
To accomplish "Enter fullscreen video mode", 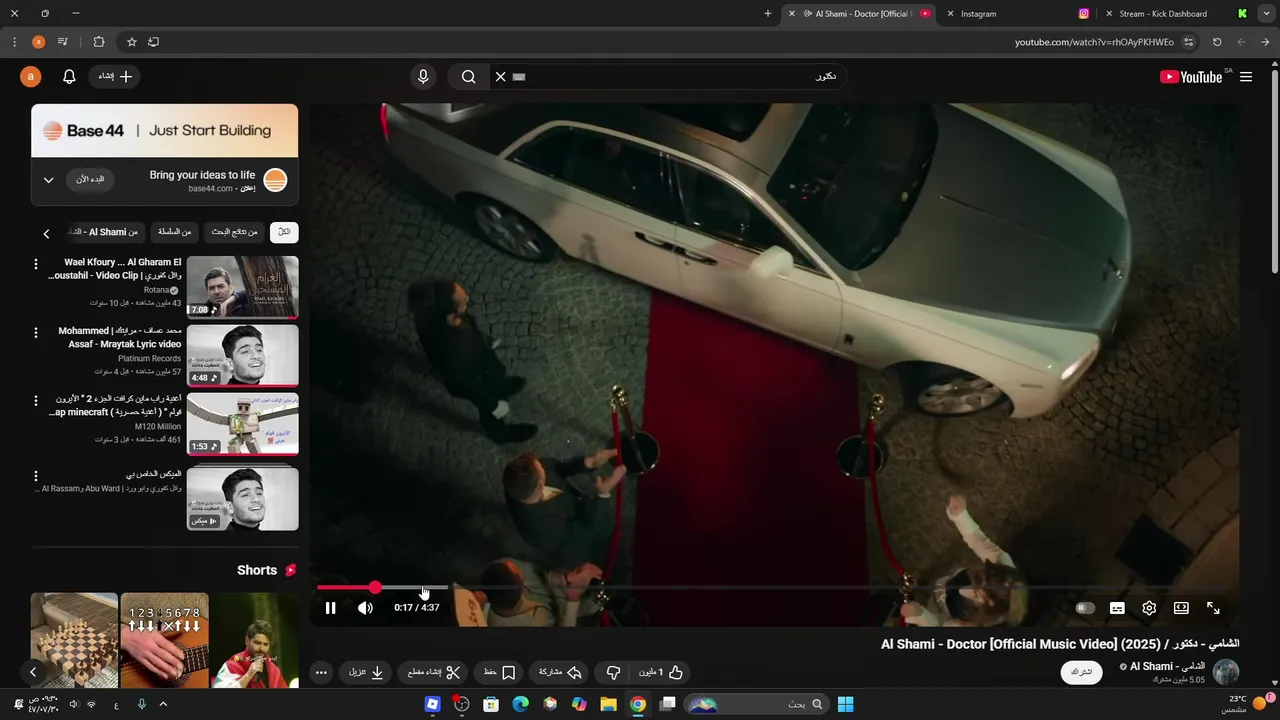I will click(x=1213, y=608).
